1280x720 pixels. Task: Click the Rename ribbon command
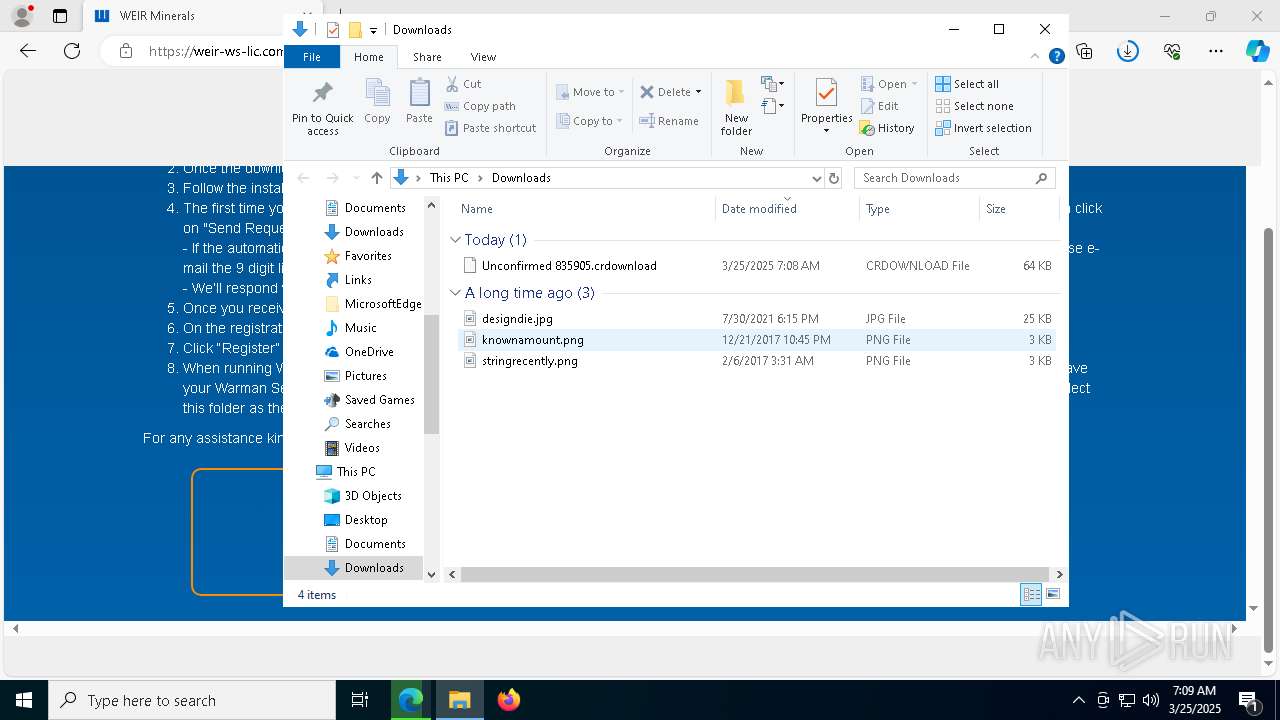click(669, 121)
